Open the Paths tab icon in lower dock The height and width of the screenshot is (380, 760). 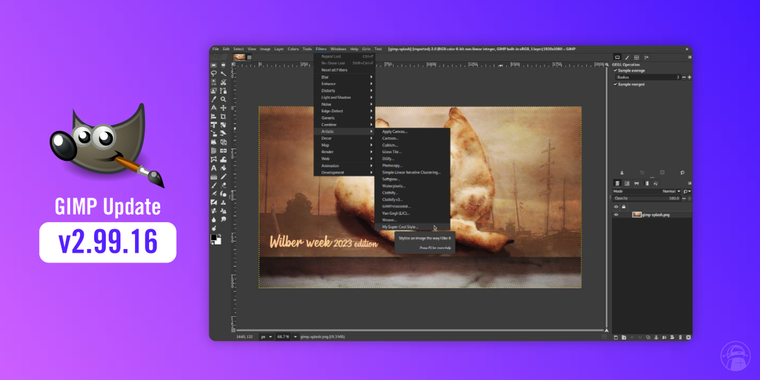click(636, 183)
